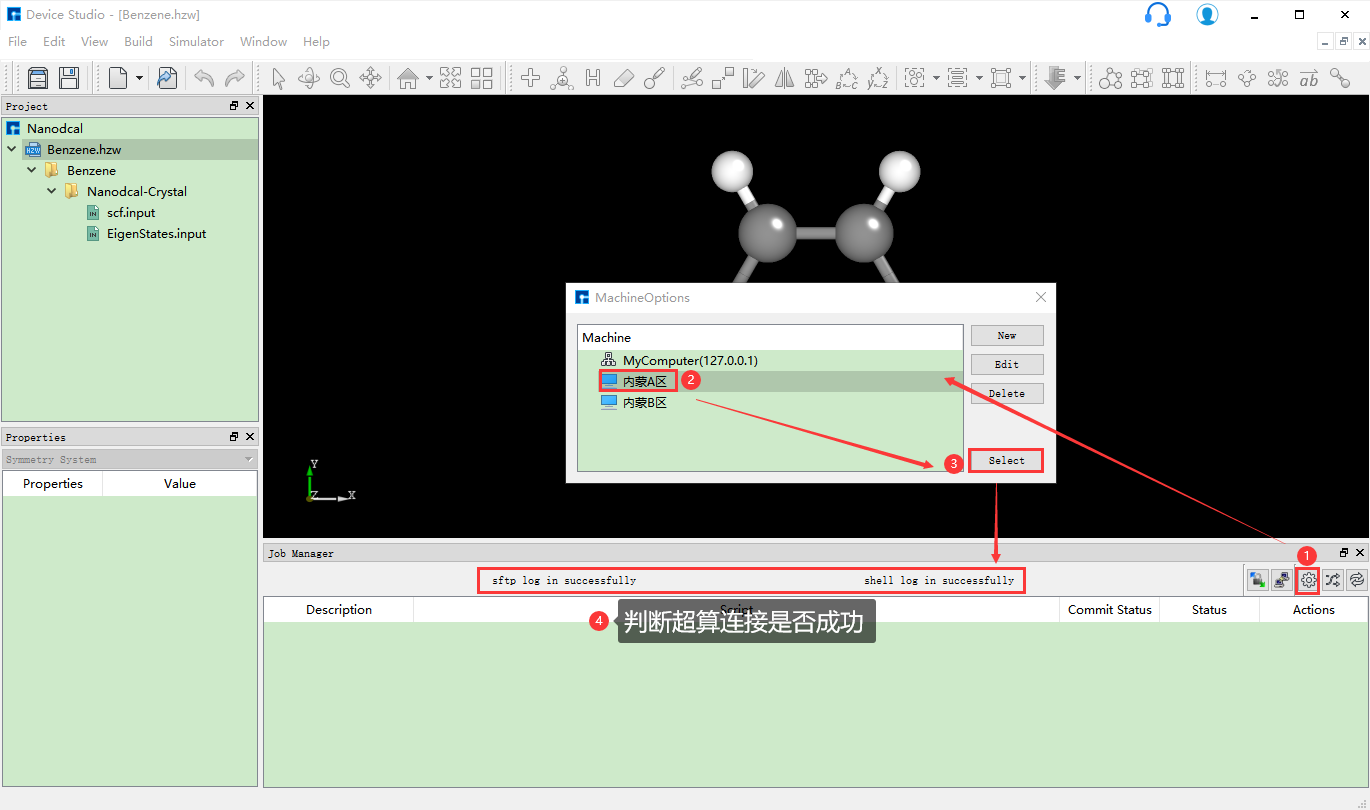1370x810 pixels.
Task: Open the Build menu
Action: pyautogui.click(x=138, y=42)
